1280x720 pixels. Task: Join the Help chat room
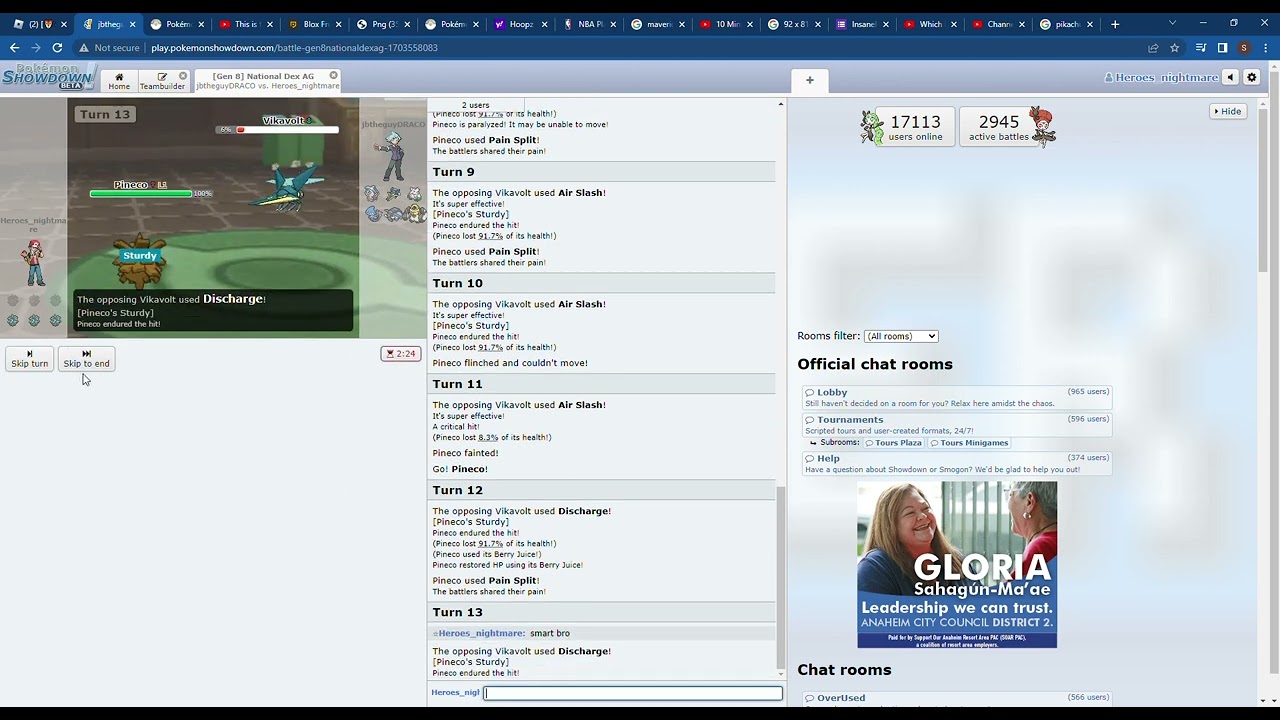click(x=957, y=464)
